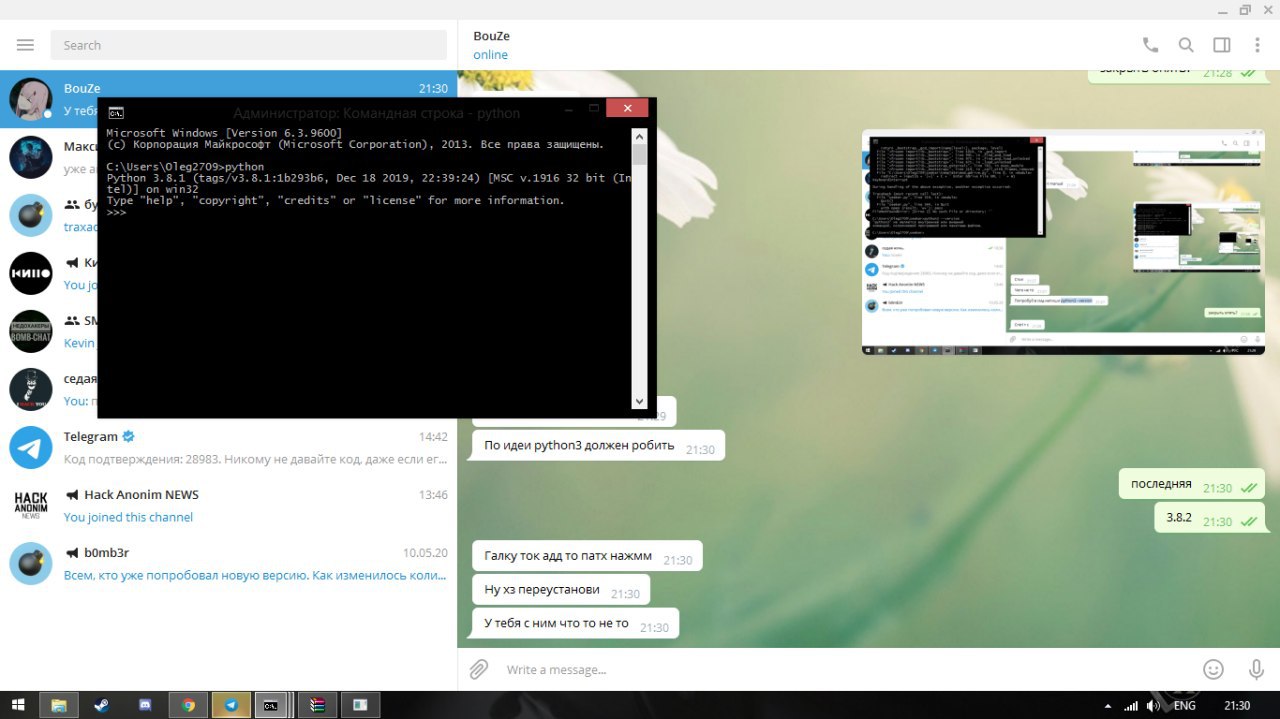The height and width of the screenshot is (719, 1280).
Task: Open the volume control in system tray
Action: (x=1154, y=705)
